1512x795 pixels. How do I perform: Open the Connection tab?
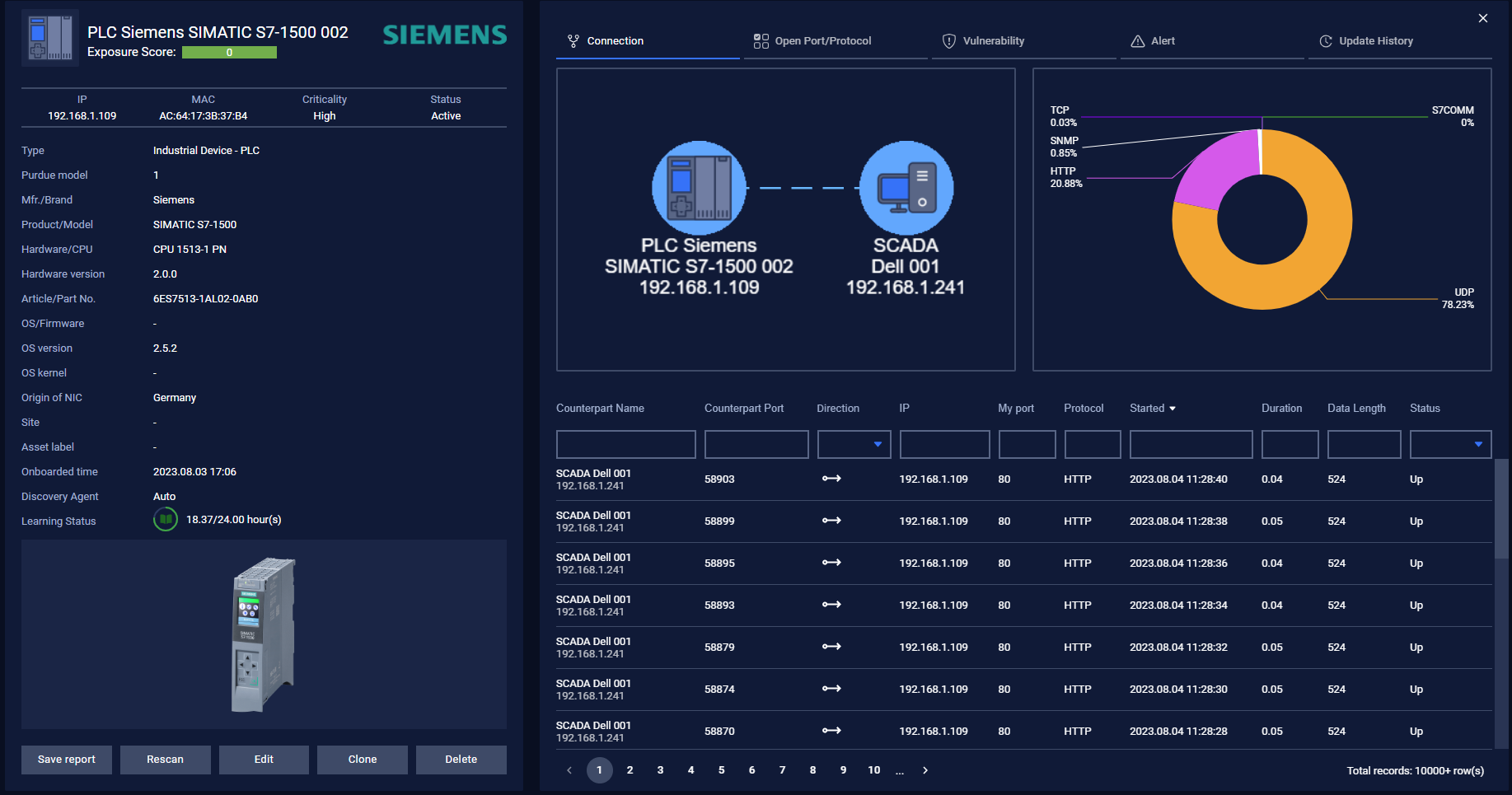coord(648,41)
